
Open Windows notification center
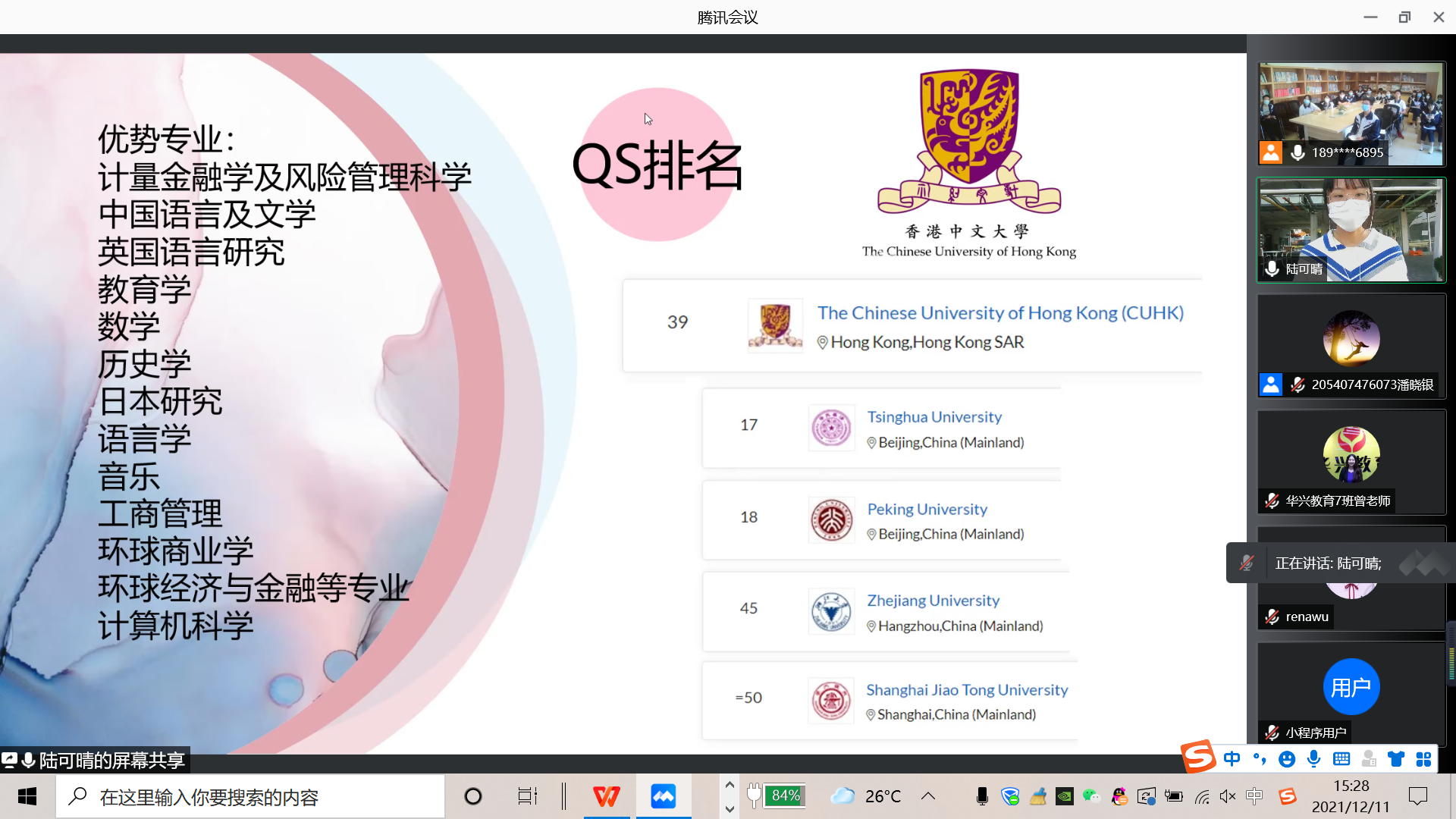[x=1417, y=796]
